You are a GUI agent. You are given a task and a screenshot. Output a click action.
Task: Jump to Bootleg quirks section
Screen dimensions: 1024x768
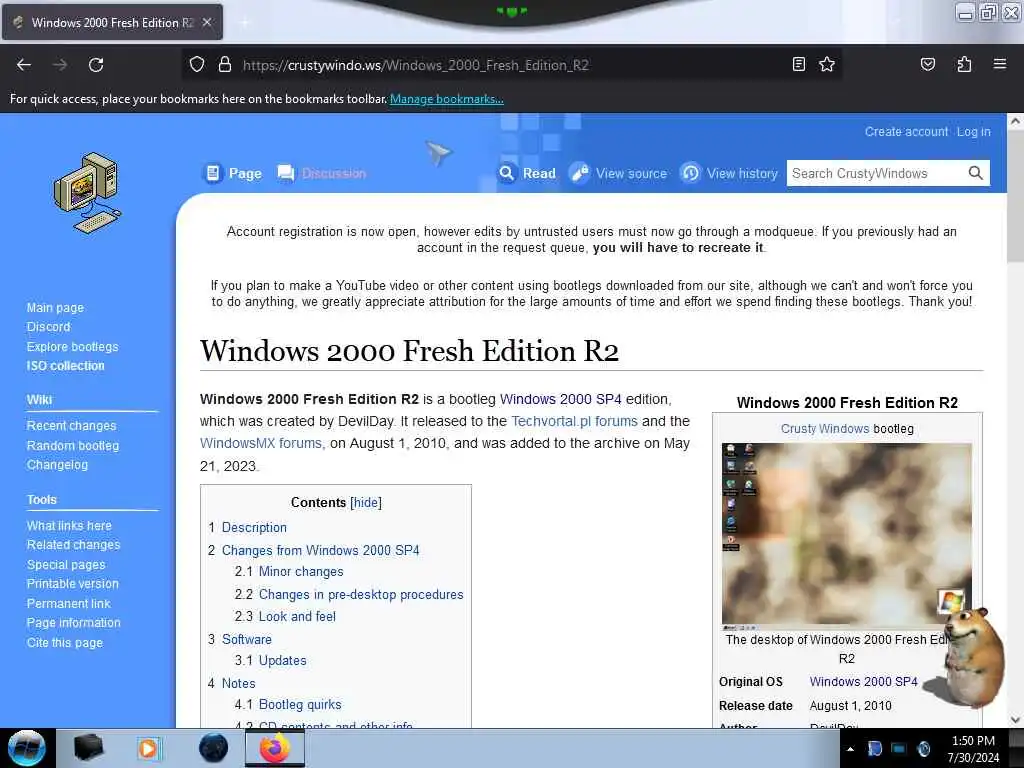300,705
